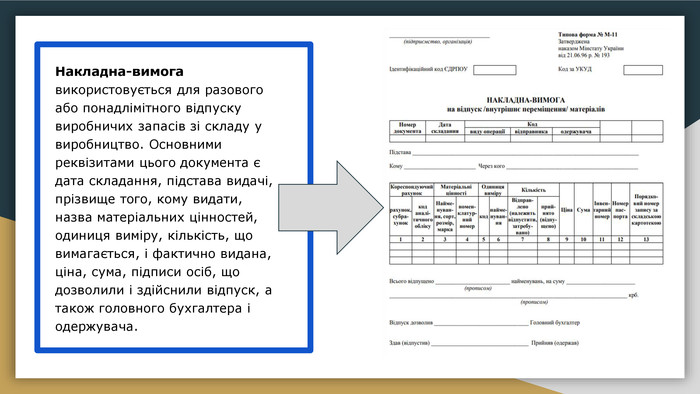Click the ЄДРПОУ identification code box
This screenshot has width=700, height=394.
[x=495, y=70]
